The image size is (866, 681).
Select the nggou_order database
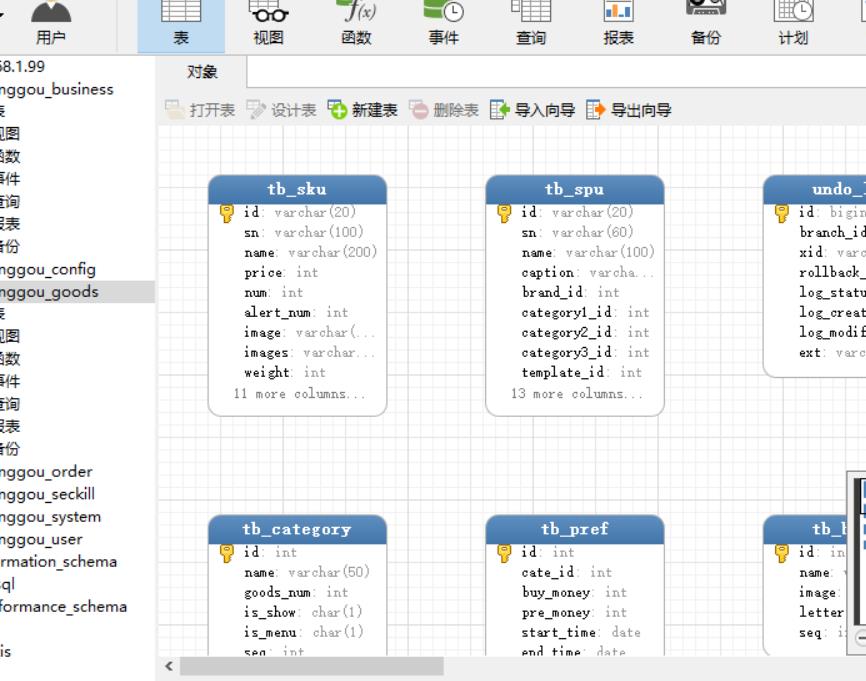pos(46,472)
